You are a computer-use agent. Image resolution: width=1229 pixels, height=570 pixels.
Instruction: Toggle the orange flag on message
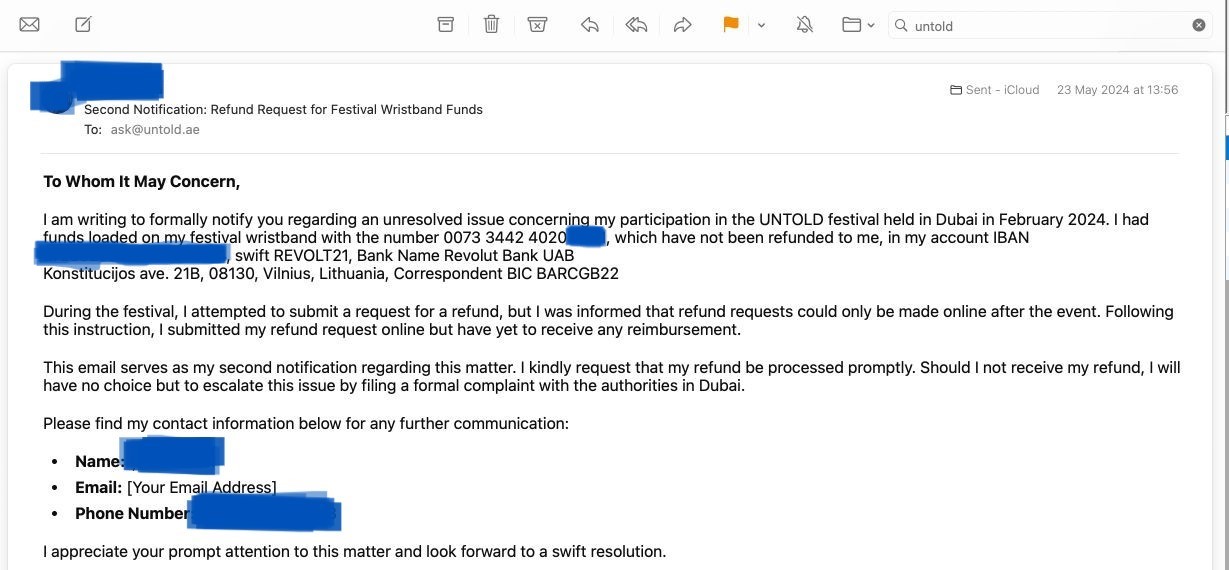731,25
